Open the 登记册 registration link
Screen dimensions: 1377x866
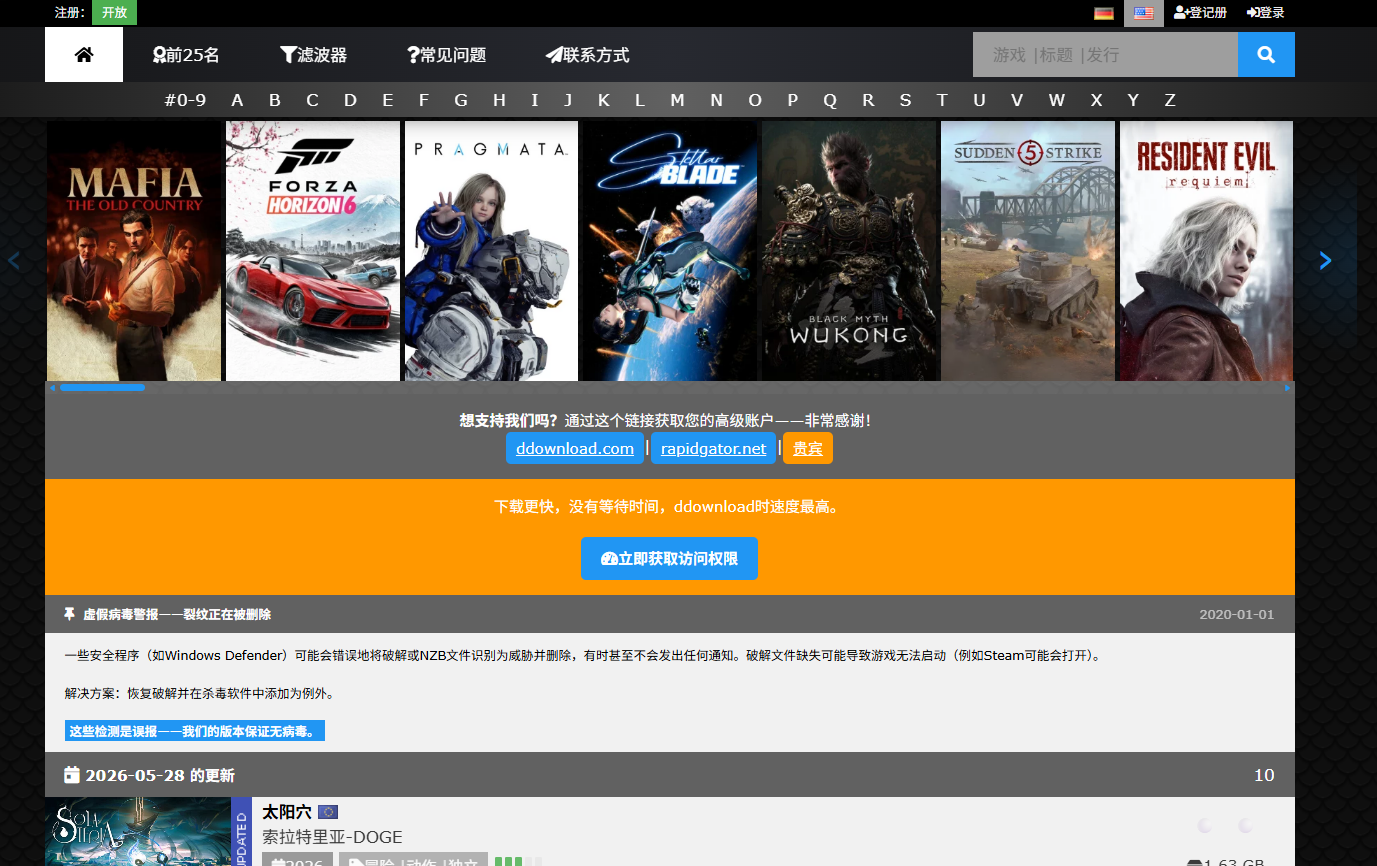click(x=1200, y=13)
